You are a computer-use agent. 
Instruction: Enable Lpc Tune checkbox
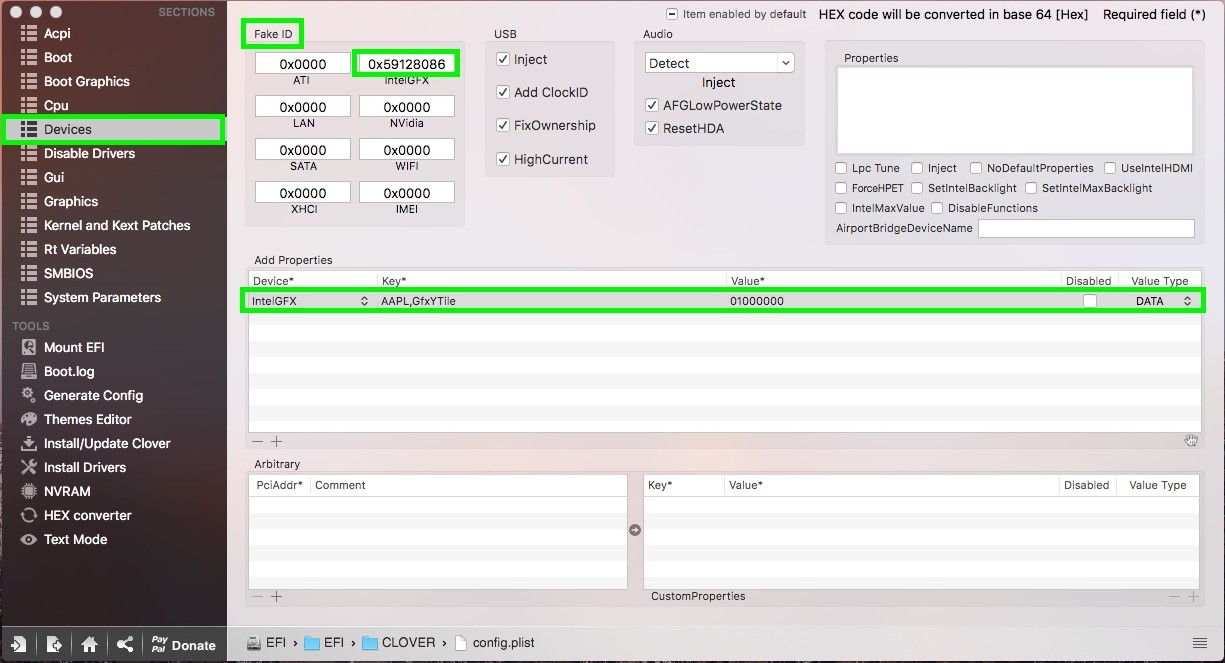[841, 168]
